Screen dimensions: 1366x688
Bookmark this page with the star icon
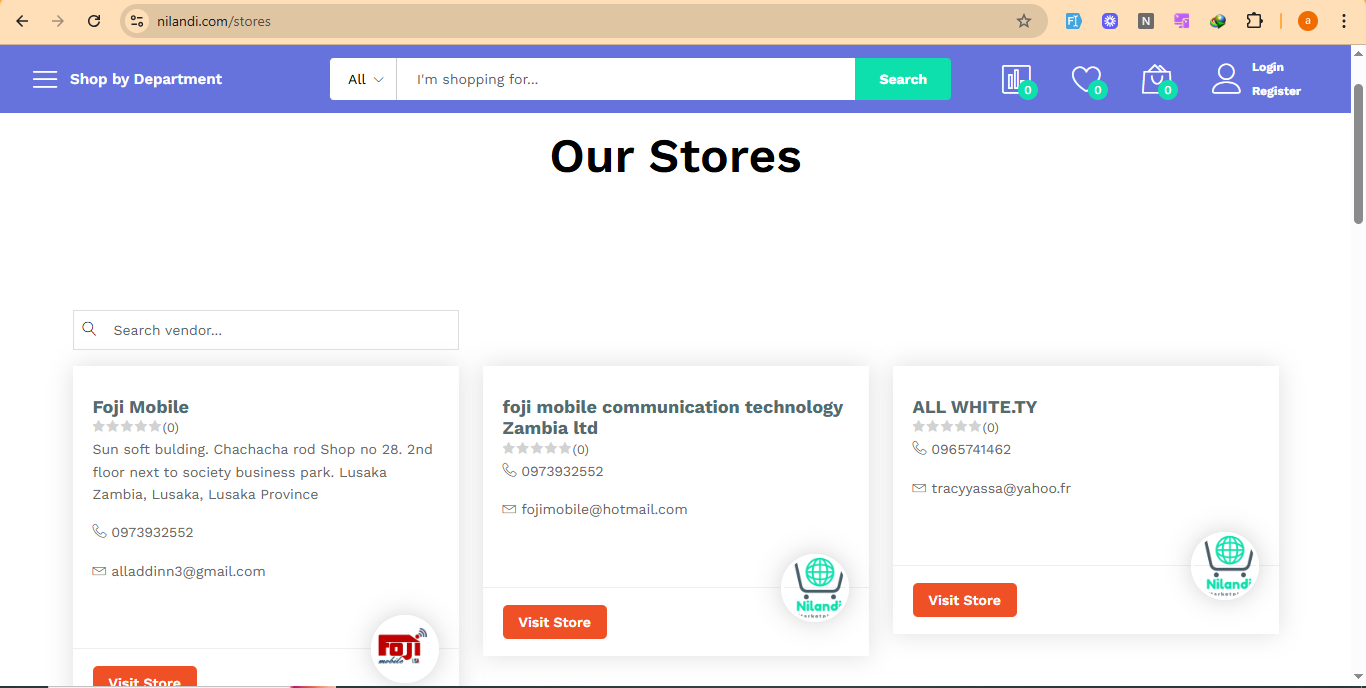pos(1023,21)
